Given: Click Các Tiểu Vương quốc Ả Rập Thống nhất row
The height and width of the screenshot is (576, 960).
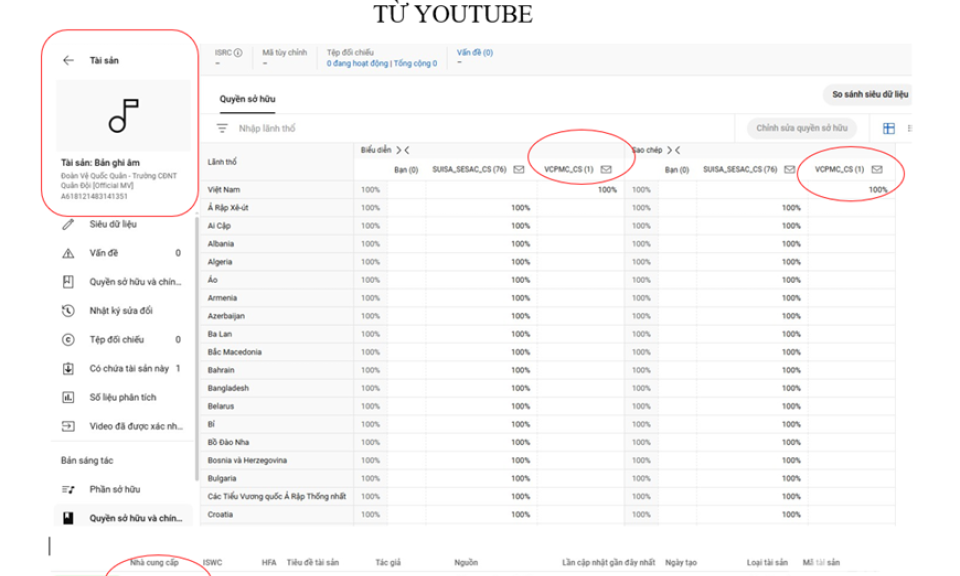Looking at the screenshot, I should coord(547,496).
